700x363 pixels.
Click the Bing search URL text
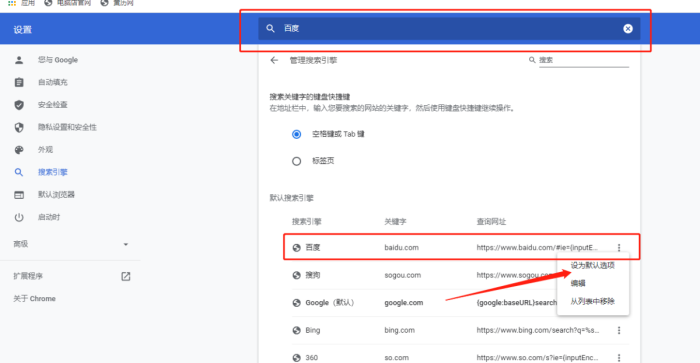coord(538,330)
